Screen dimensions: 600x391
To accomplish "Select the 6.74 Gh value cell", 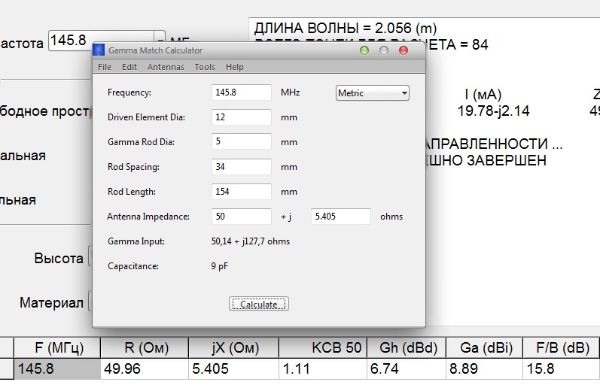I will 406,369.
